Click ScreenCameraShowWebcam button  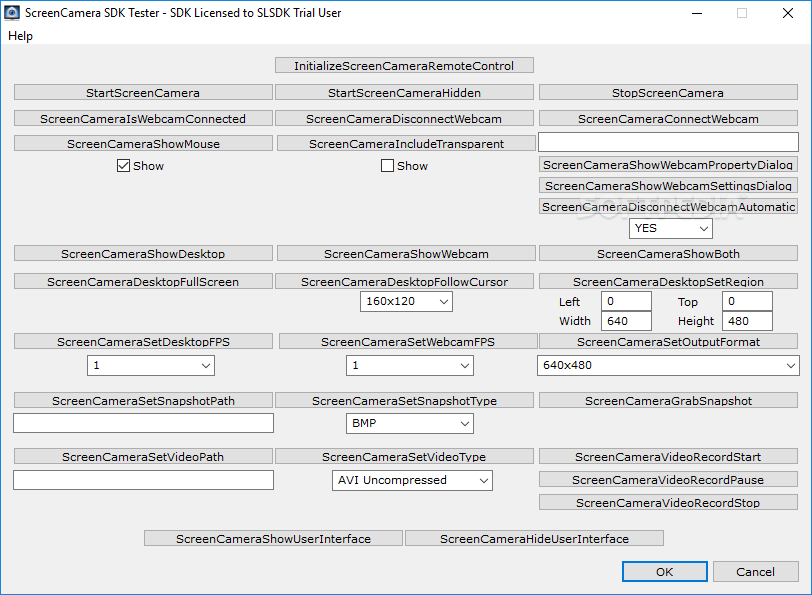tap(406, 253)
